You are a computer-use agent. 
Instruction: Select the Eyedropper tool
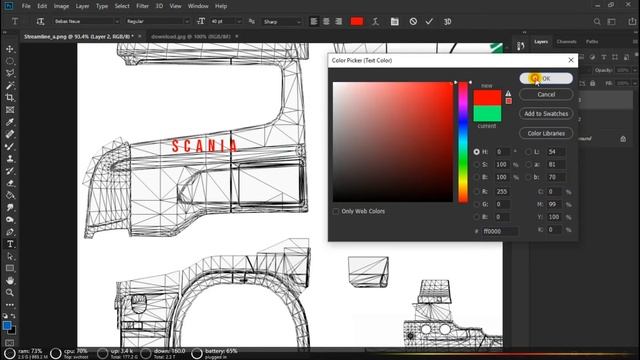10,122
